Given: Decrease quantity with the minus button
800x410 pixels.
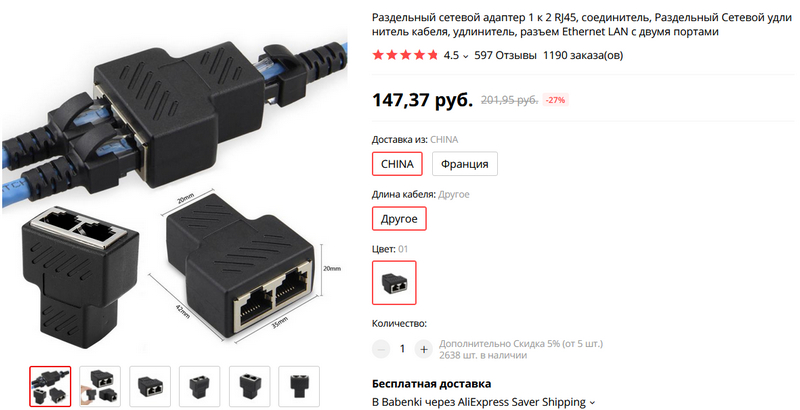Looking at the screenshot, I should click(381, 349).
